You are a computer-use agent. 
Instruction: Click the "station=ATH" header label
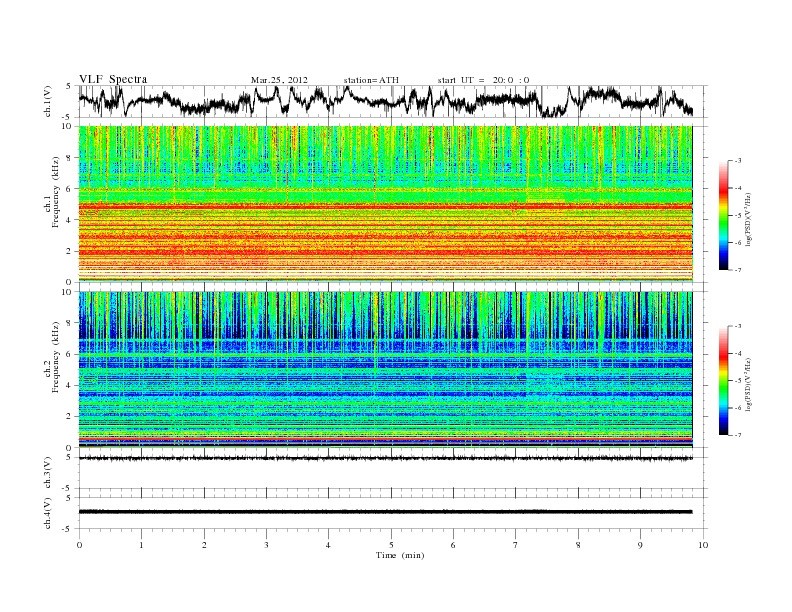(371, 80)
